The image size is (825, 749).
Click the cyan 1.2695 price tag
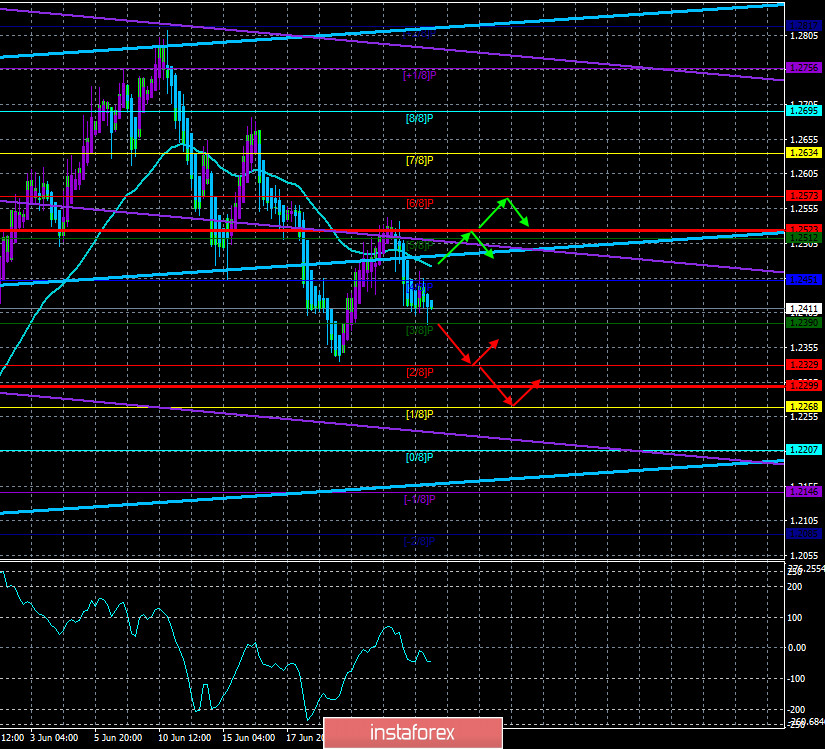804,112
